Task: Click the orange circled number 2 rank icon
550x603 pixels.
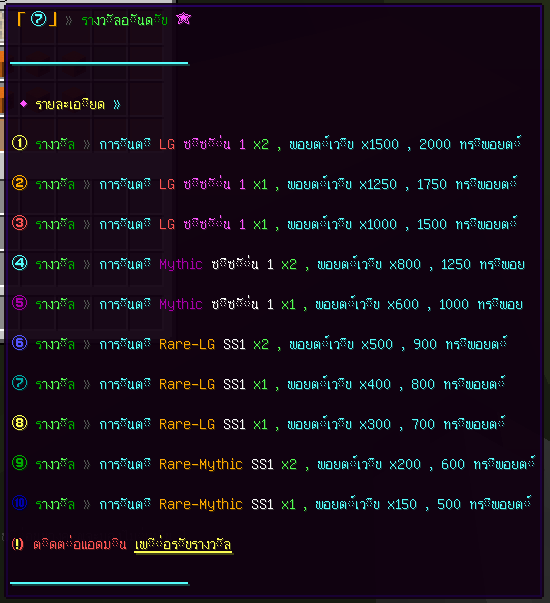Action: coord(20,183)
